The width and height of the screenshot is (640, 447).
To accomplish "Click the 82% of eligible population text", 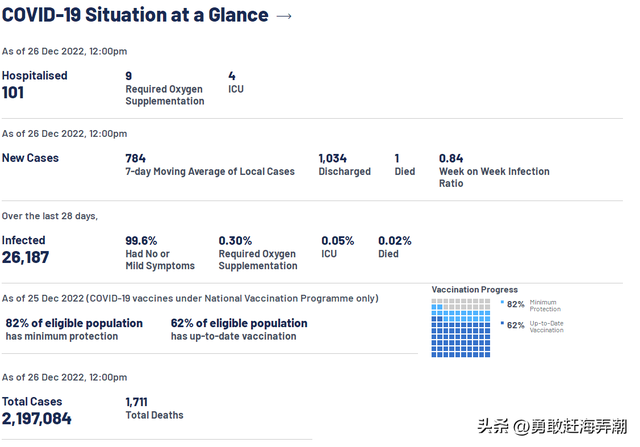I will click(x=74, y=324).
